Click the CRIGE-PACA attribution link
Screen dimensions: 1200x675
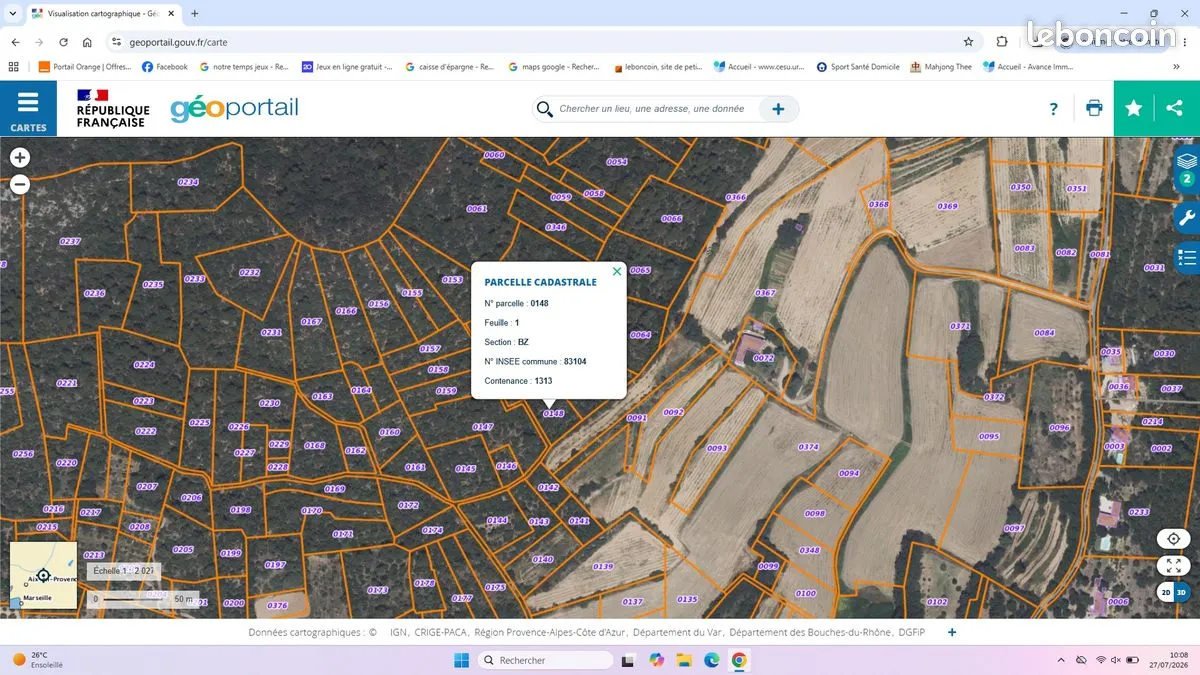tap(441, 632)
